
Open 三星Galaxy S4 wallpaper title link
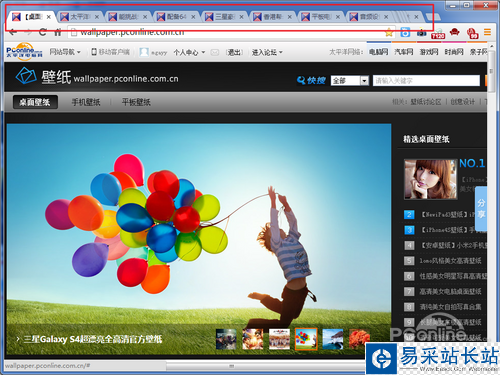[93, 339]
